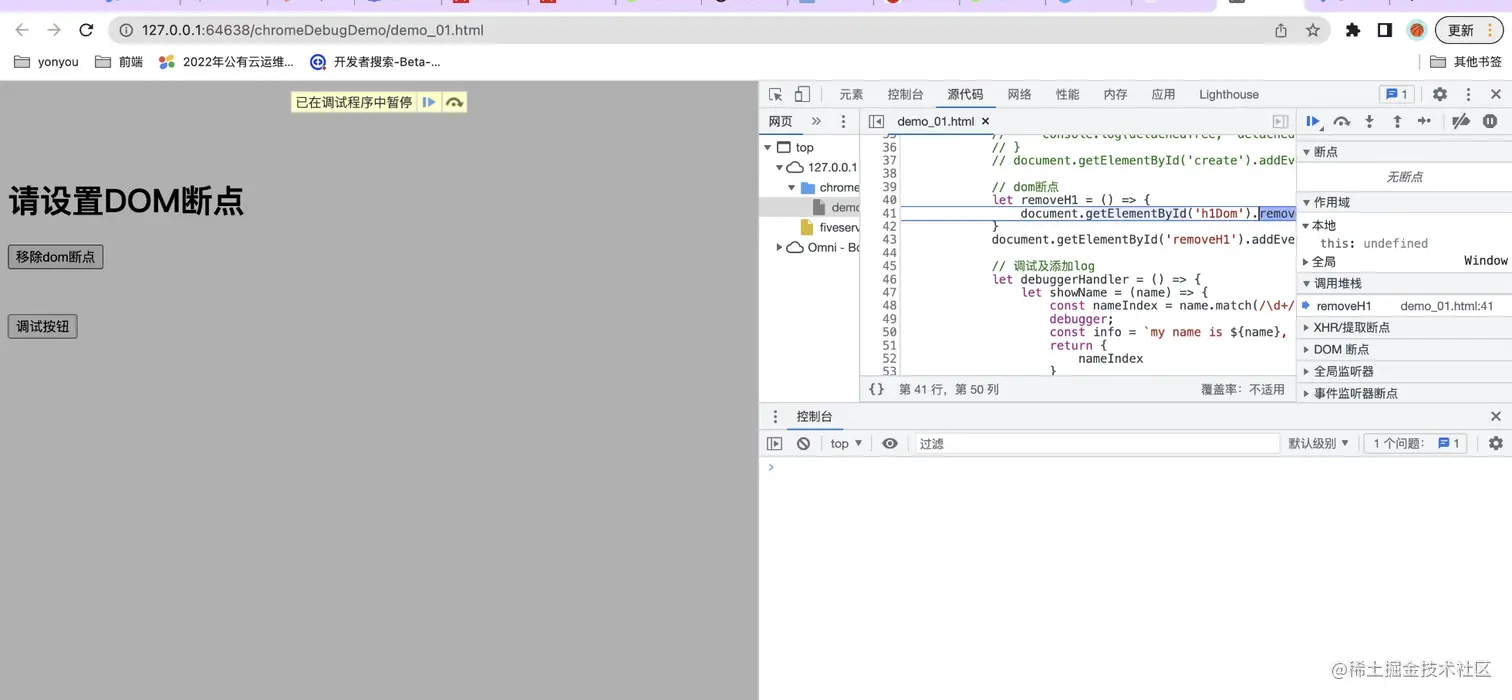The height and width of the screenshot is (700, 1512).
Task: Open DevTools settings gear in top bar
Action: tap(1440, 94)
